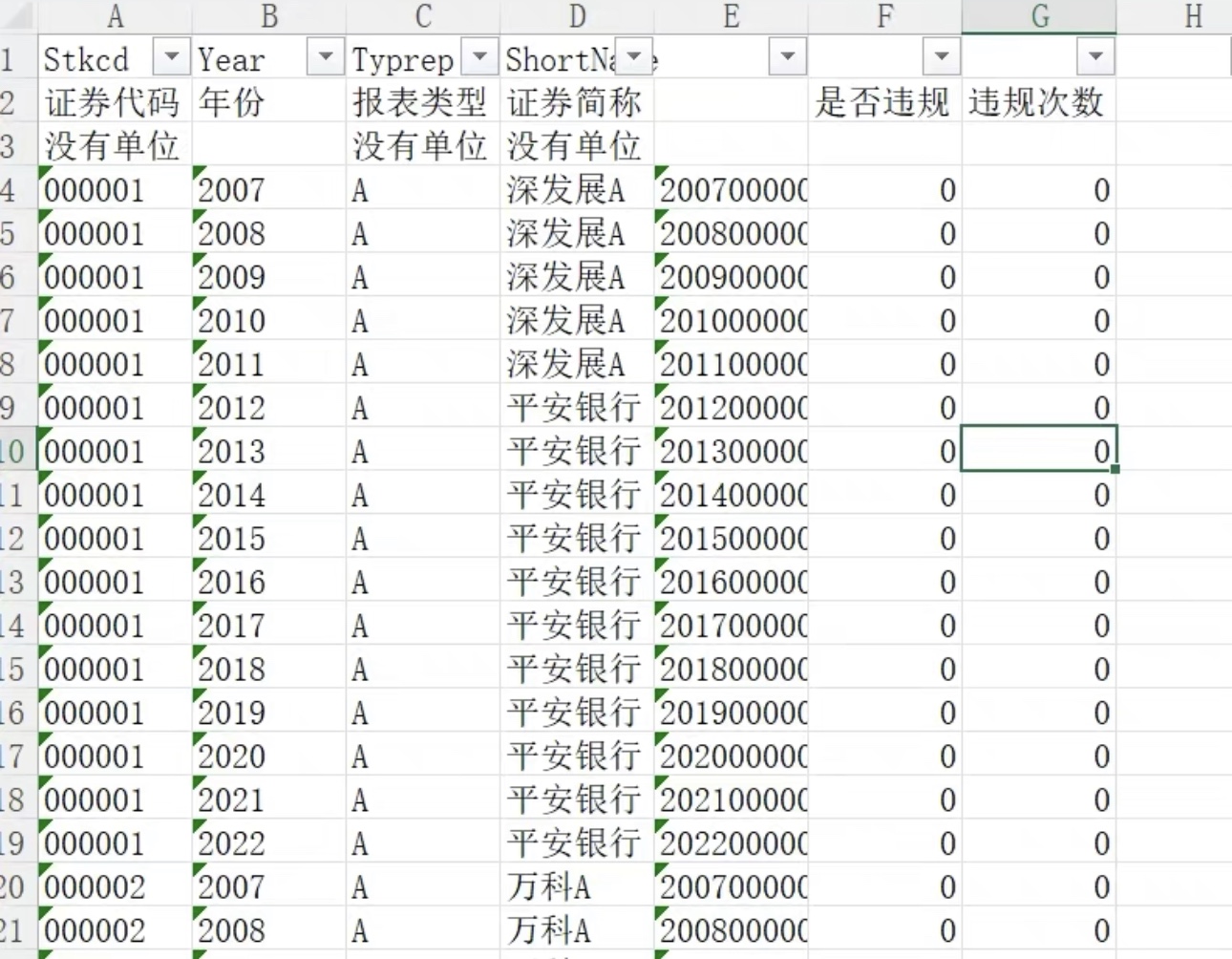The height and width of the screenshot is (959, 1232).
Task: Open the filter dropdown in column F
Action: tap(942, 57)
